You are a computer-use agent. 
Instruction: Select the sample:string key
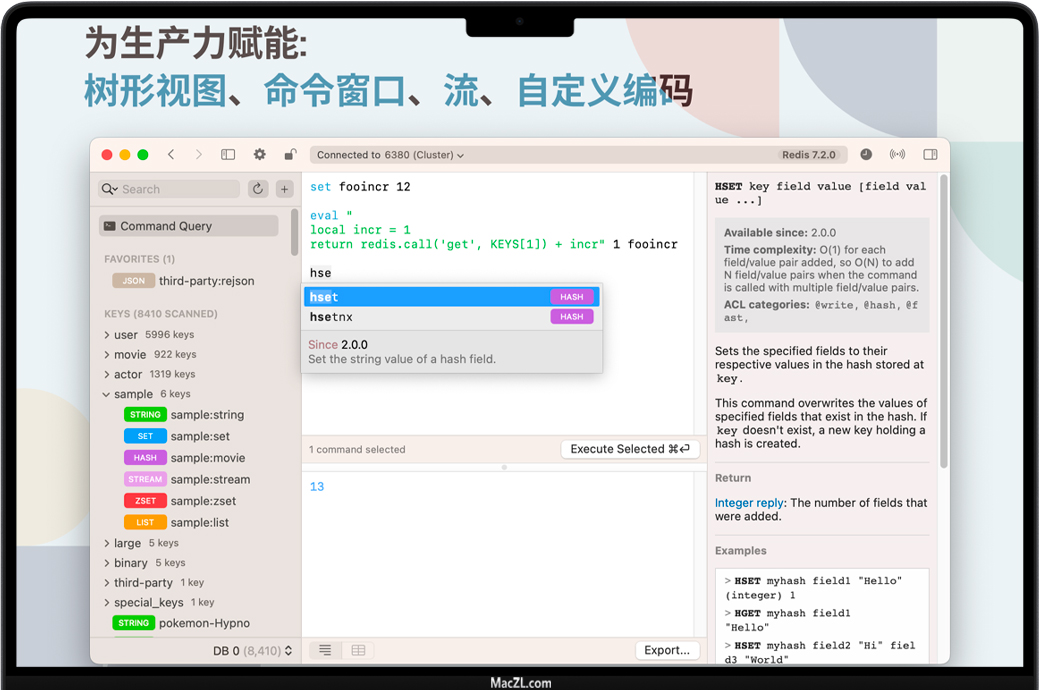[x=207, y=415]
